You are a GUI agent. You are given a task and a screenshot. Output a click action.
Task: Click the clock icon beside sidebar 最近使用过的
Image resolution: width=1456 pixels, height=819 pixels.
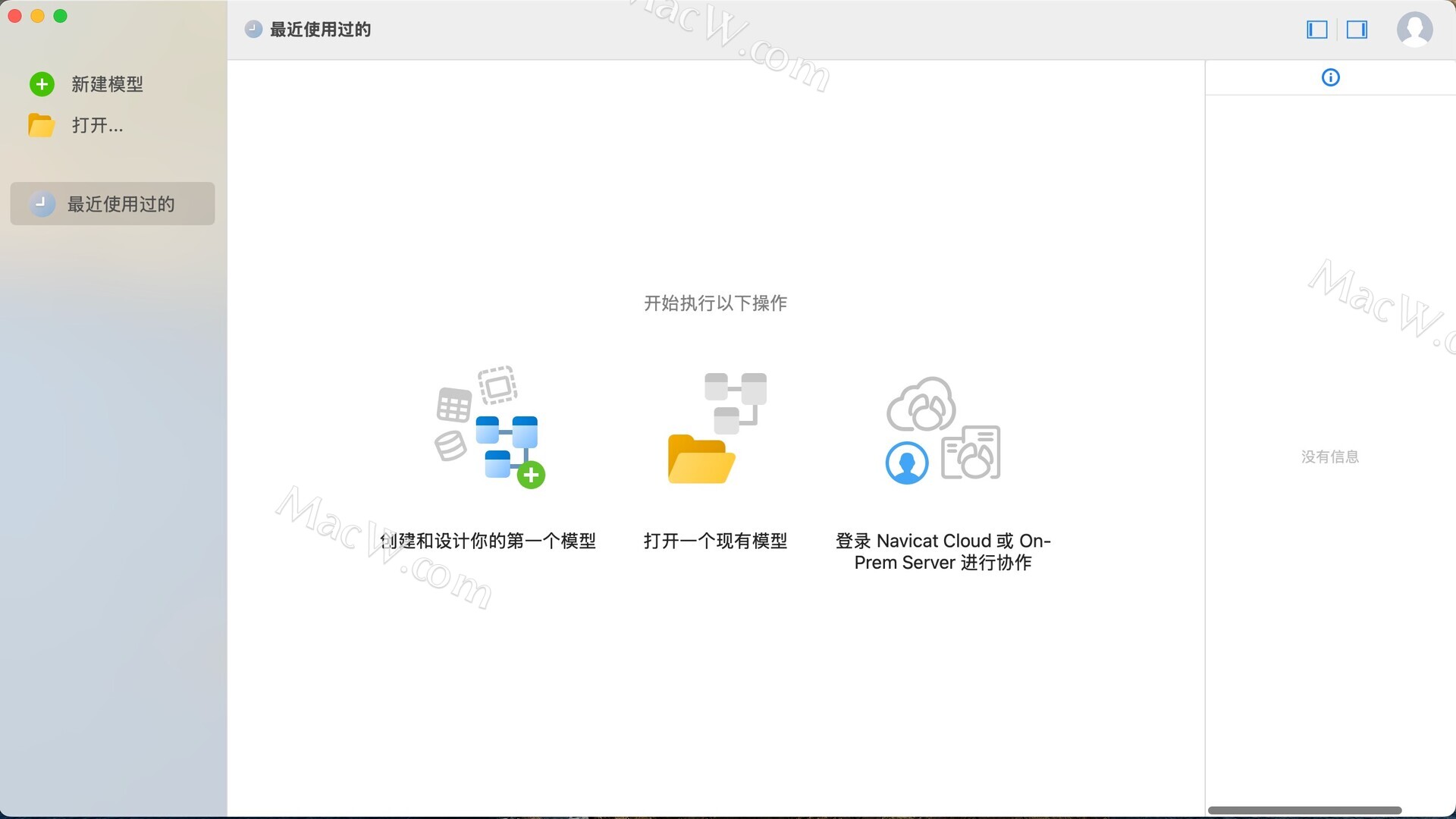tap(42, 203)
